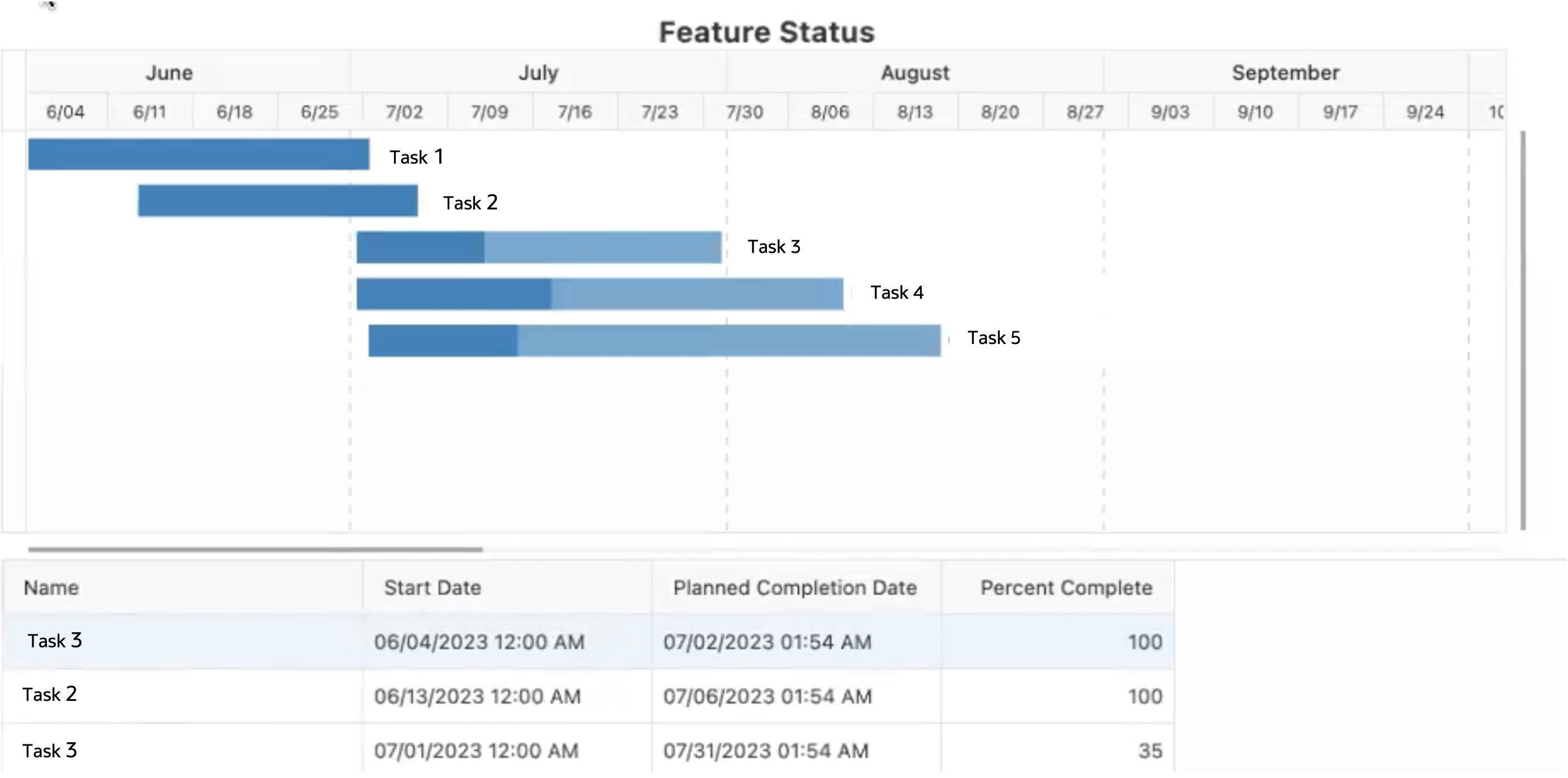Click the 8/27 week column header
1568x778 pixels.
click(1085, 112)
